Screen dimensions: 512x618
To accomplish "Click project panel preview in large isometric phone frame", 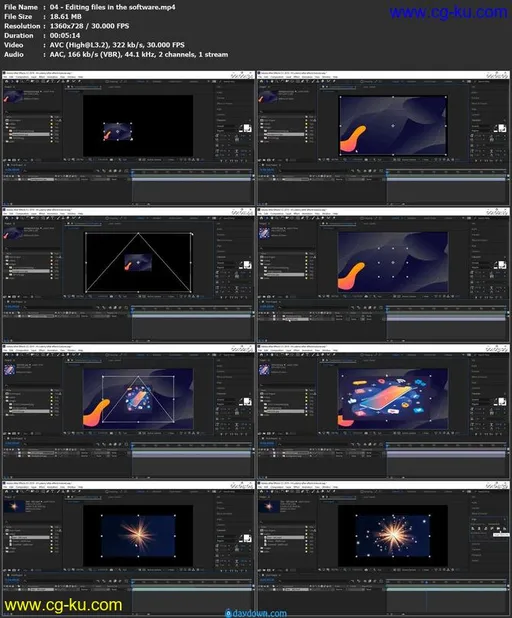I will tap(264, 369).
